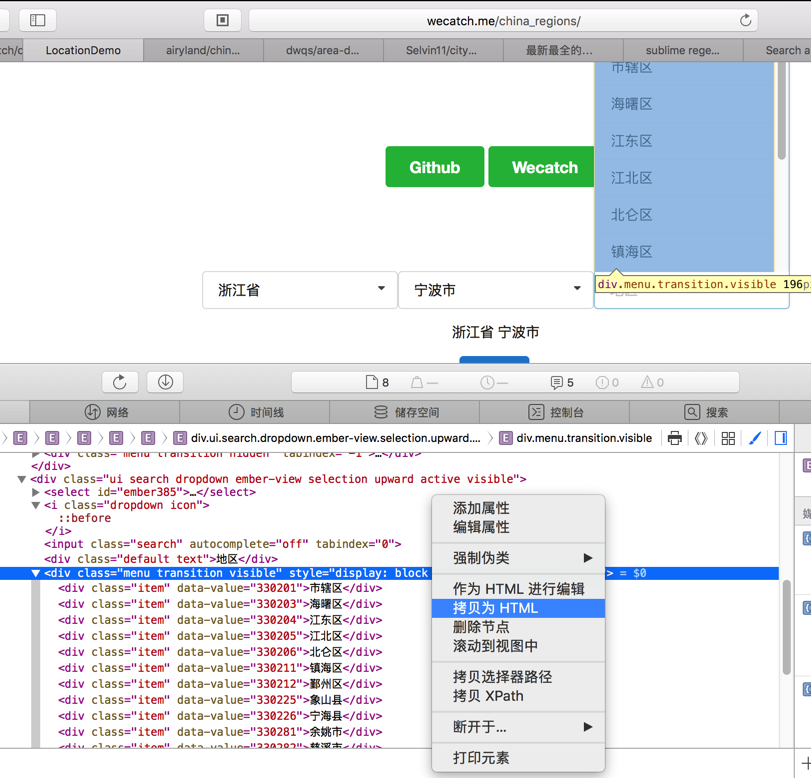Screen dimensions: 811x778
Task: Reload page with address bar refresh icon
Action: (745, 21)
